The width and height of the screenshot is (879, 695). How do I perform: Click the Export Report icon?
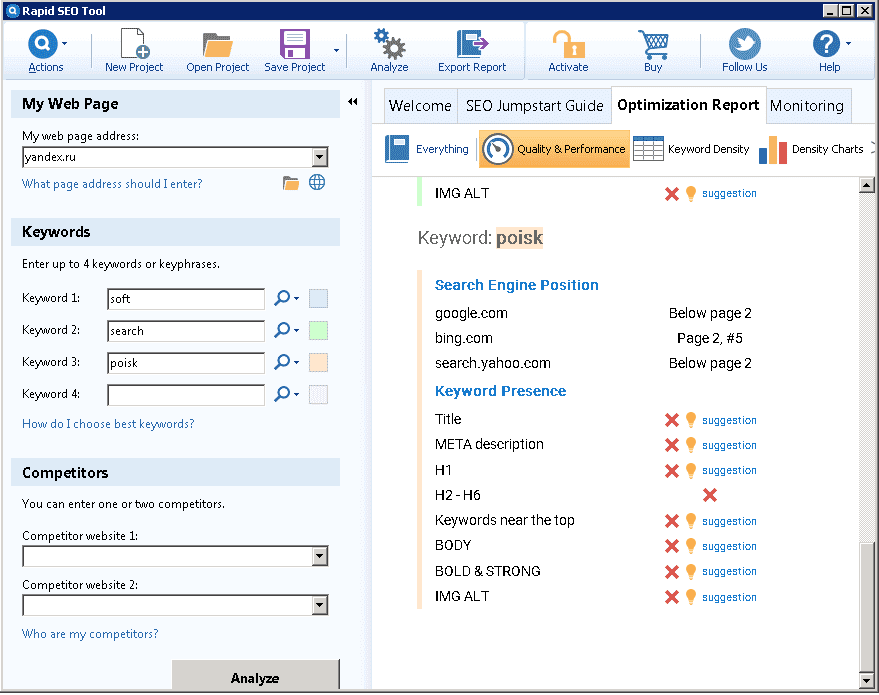click(x=471, y=46)
